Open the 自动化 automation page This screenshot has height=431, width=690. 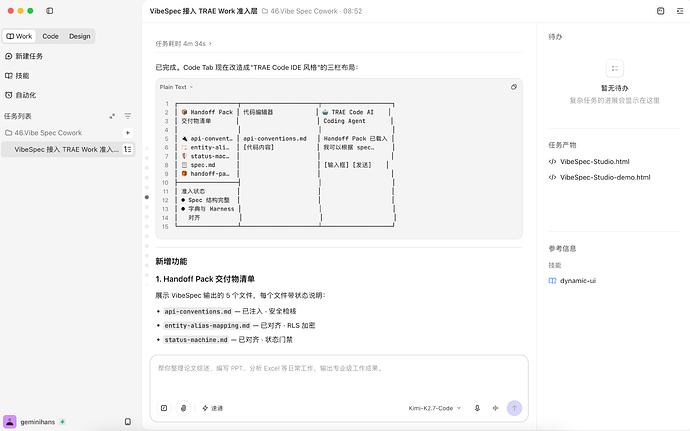pyautogui.click(x=20, y=95)
